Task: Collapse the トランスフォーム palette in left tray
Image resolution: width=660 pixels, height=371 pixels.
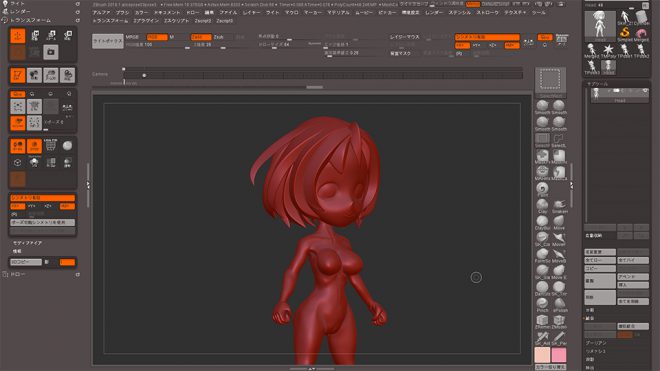Action: (x=30, y=20)
